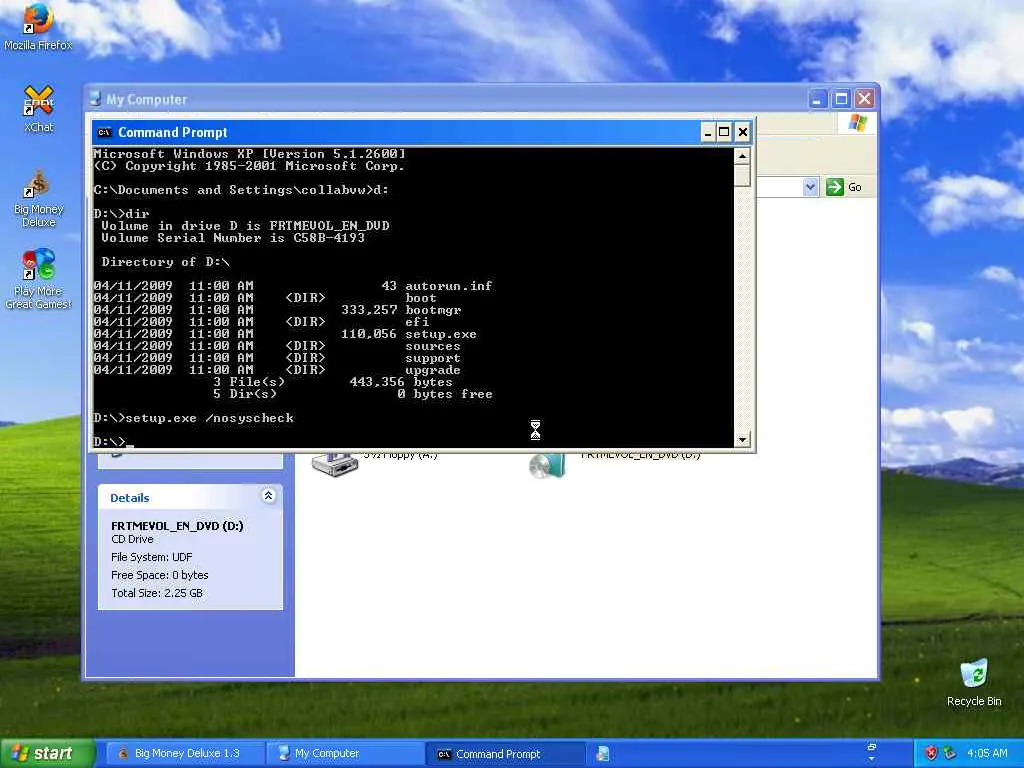Click the red security shield tray icon

[x=932, y=753]
